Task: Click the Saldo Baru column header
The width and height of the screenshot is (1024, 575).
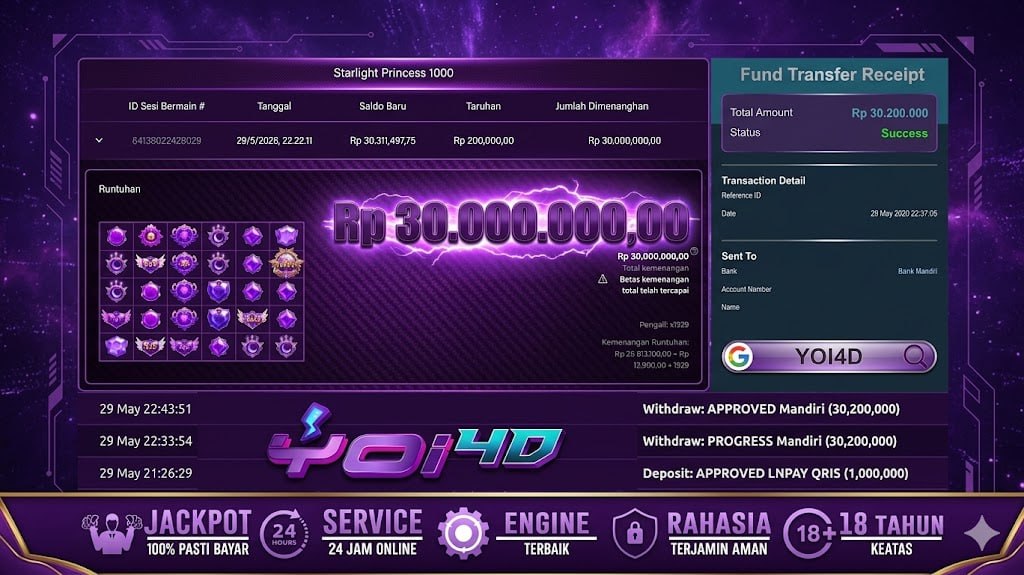Action: 383,106
